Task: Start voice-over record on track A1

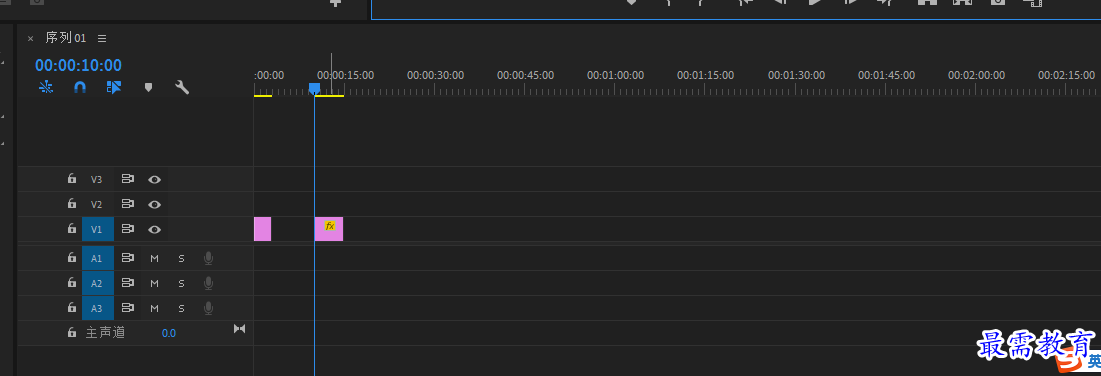Action: pos(208,259)
